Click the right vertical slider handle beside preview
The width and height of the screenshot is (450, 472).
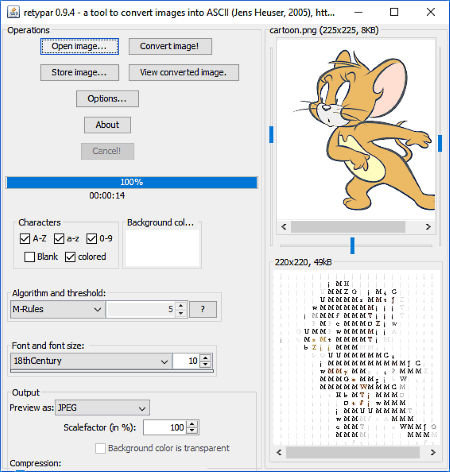440,143
